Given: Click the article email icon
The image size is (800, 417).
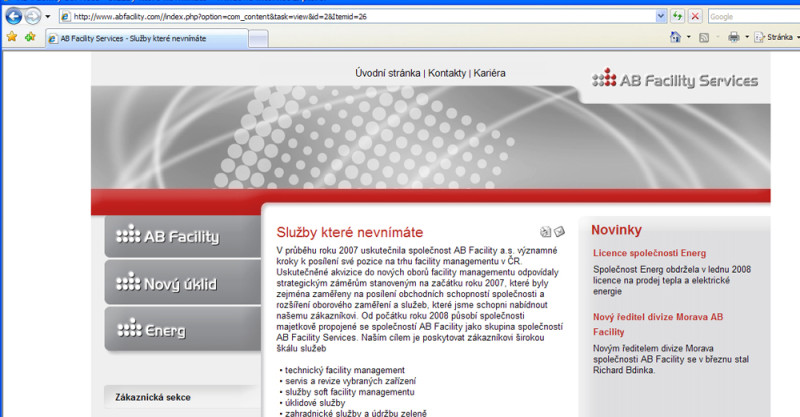Looking at the screenshot, I should point(560,232).
